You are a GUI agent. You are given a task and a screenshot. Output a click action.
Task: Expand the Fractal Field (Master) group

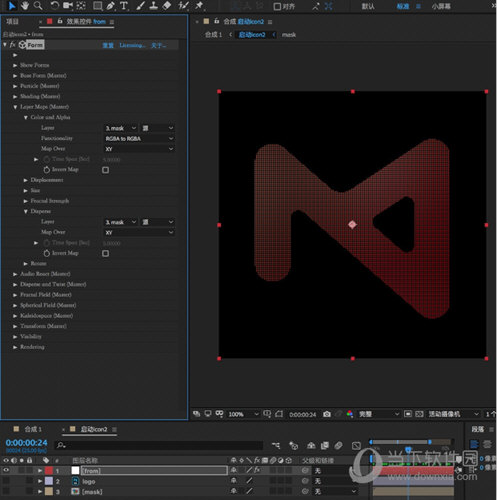(15, 295)
